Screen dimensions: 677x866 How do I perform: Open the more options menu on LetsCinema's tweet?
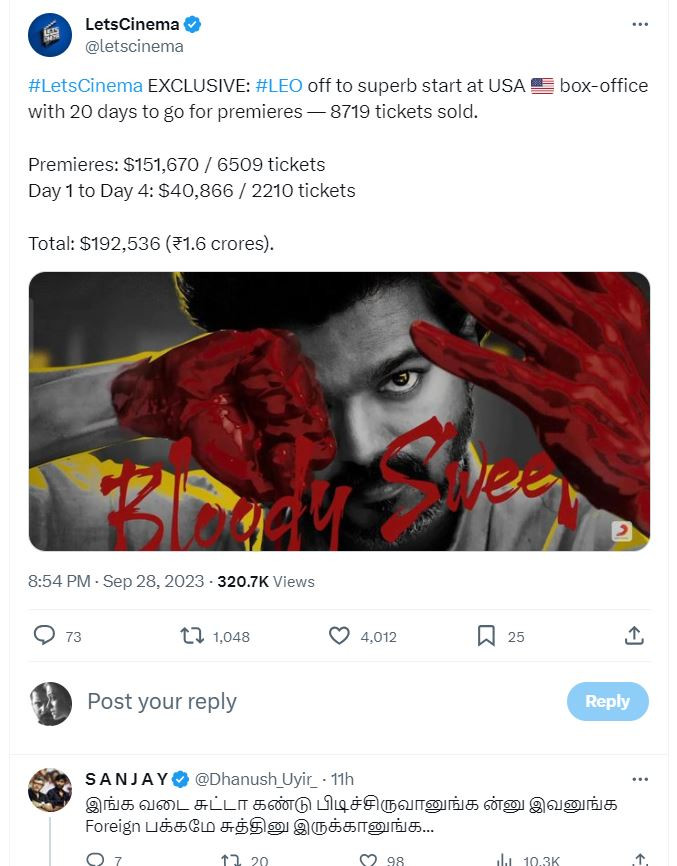coord(640,25)
